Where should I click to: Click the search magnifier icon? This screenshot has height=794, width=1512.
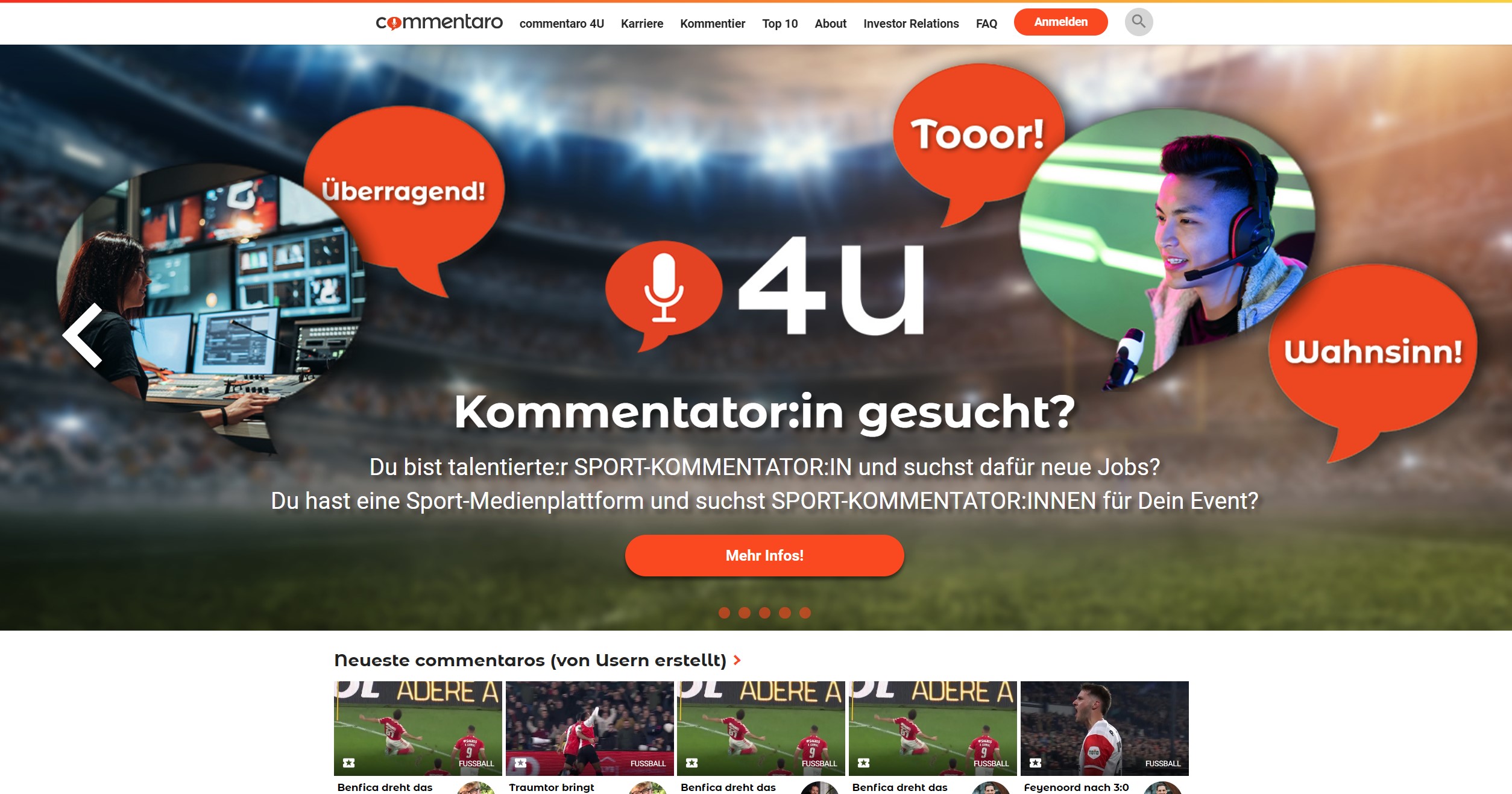pos(1138,22)
